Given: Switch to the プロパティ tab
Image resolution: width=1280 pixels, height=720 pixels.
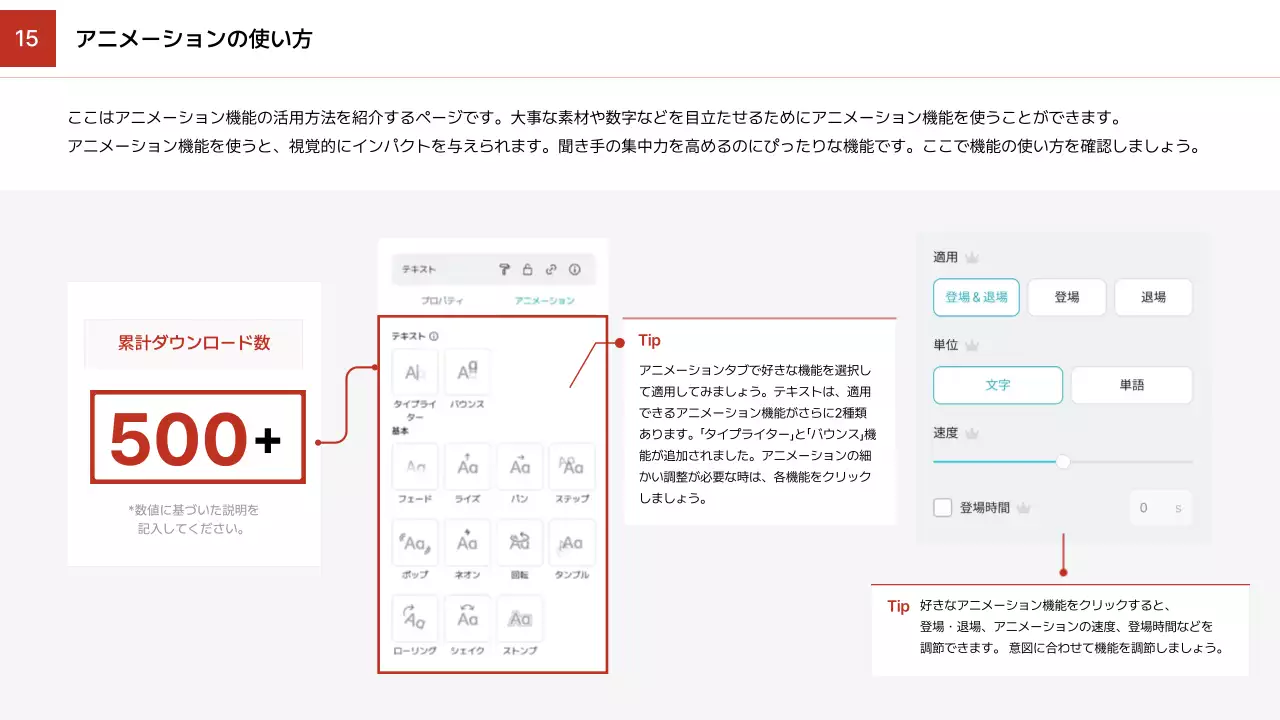Looking at the screenshot, I should (x=442, y=300).
